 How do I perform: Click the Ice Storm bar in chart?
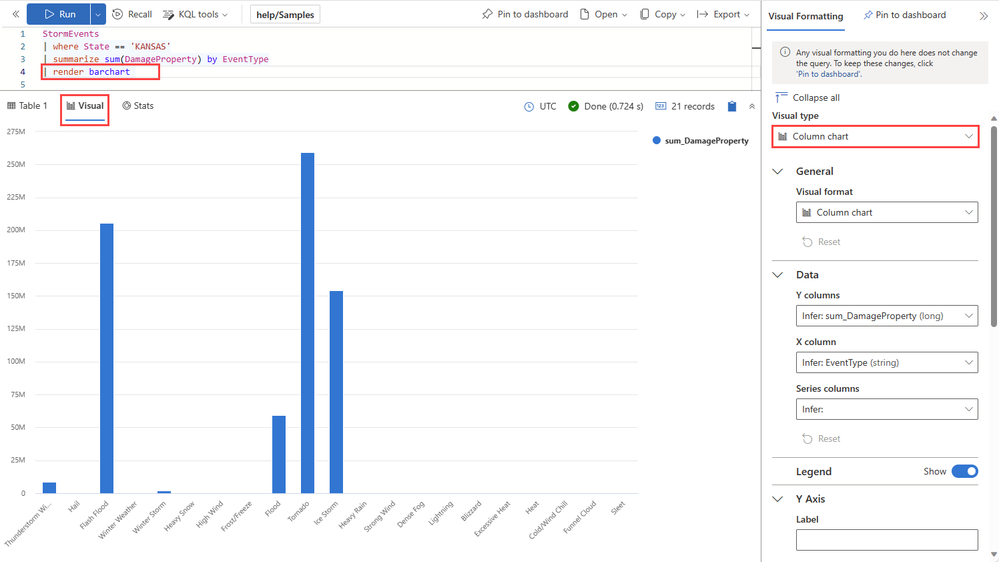tap(336, 393)
